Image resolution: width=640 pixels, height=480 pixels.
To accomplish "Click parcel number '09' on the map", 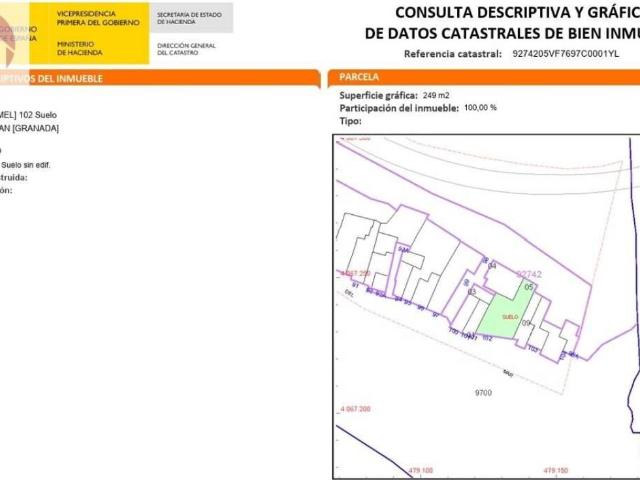I will pyautogui.click(x=526, y=323).
